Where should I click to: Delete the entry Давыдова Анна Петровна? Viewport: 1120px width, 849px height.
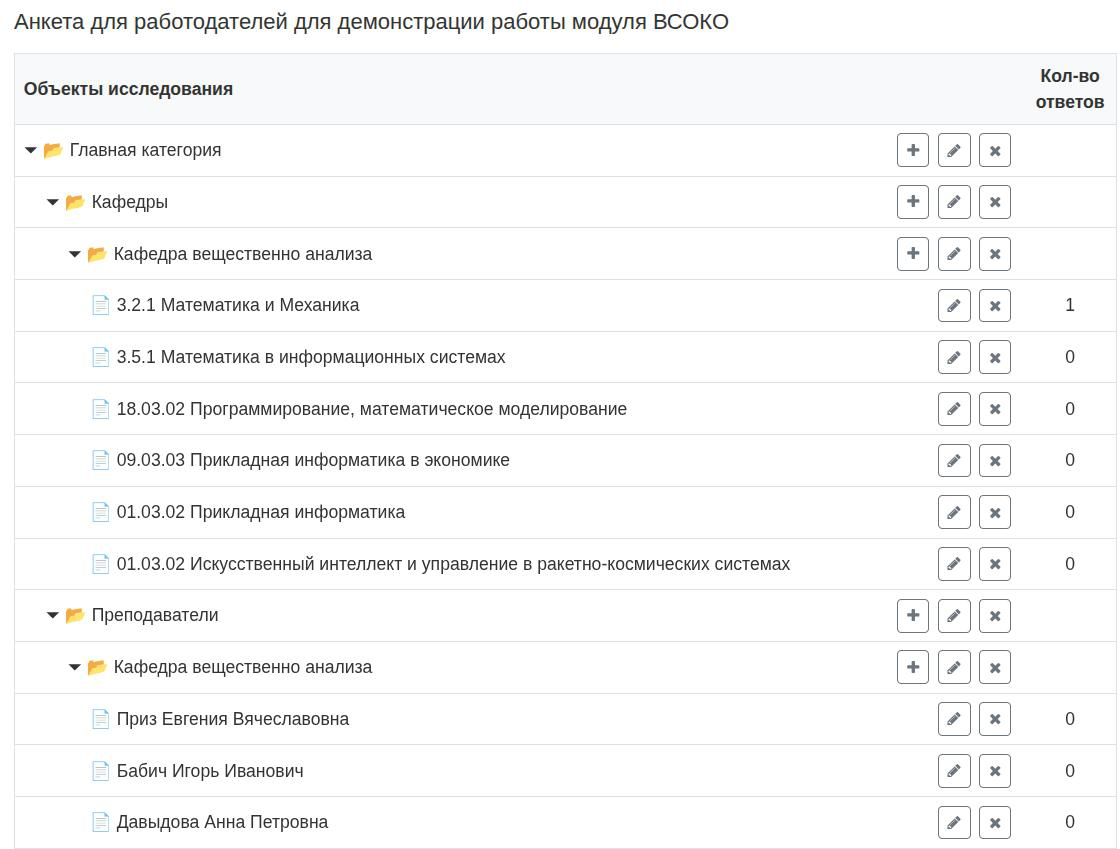point(994,822)
